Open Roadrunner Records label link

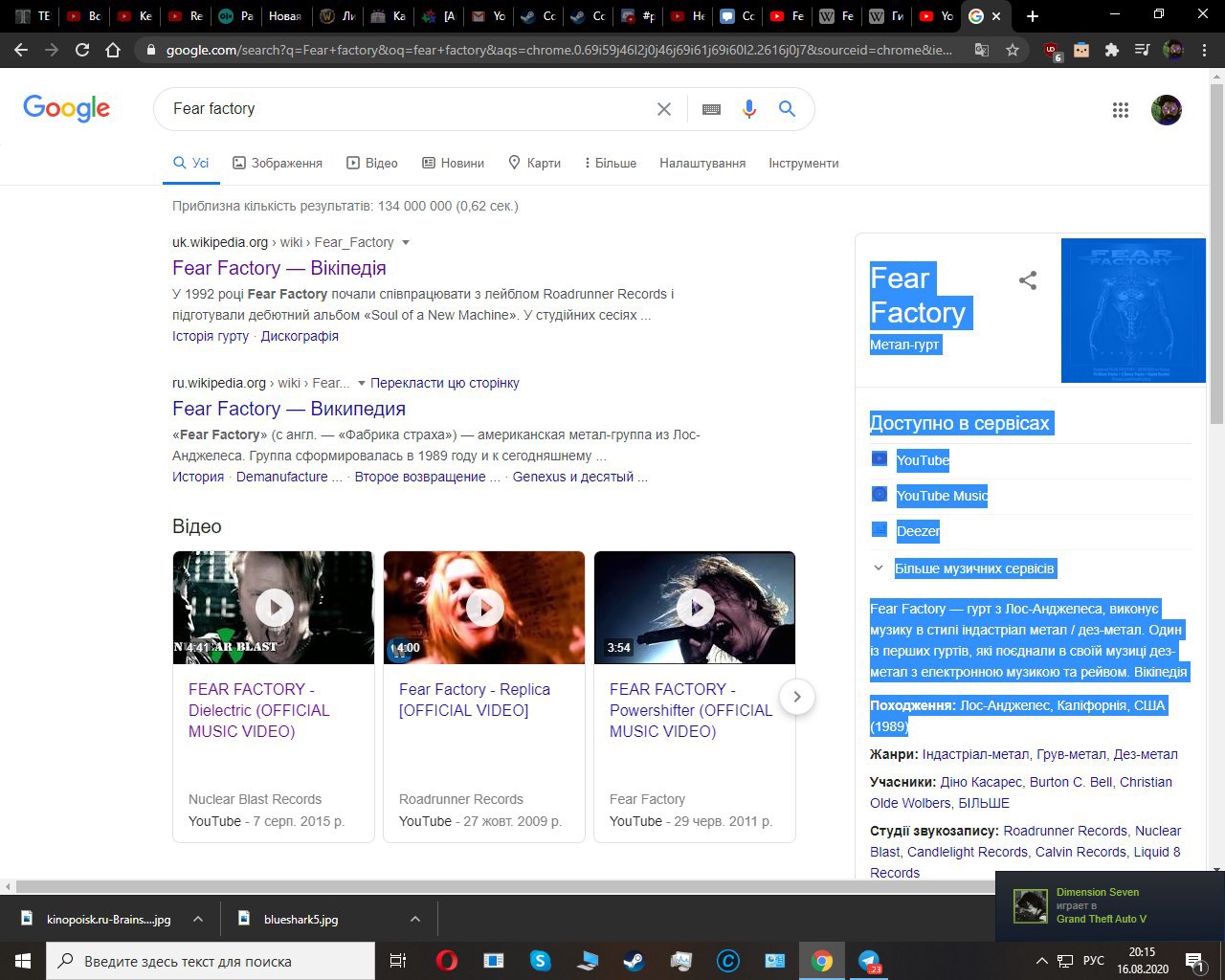[x=1065, y=831]
